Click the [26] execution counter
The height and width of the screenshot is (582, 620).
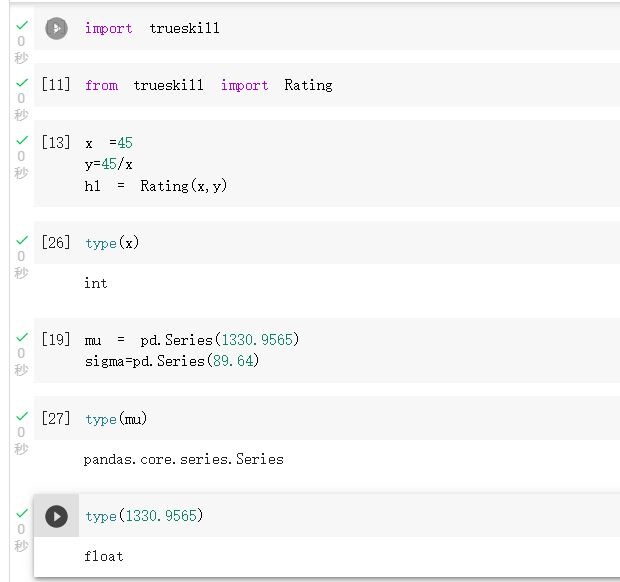[x=56, y=243]
